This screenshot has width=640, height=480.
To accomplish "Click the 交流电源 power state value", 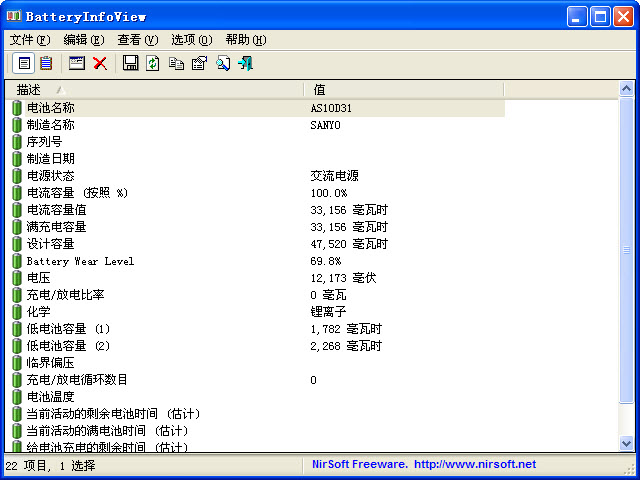I will [x=334, y=176].
